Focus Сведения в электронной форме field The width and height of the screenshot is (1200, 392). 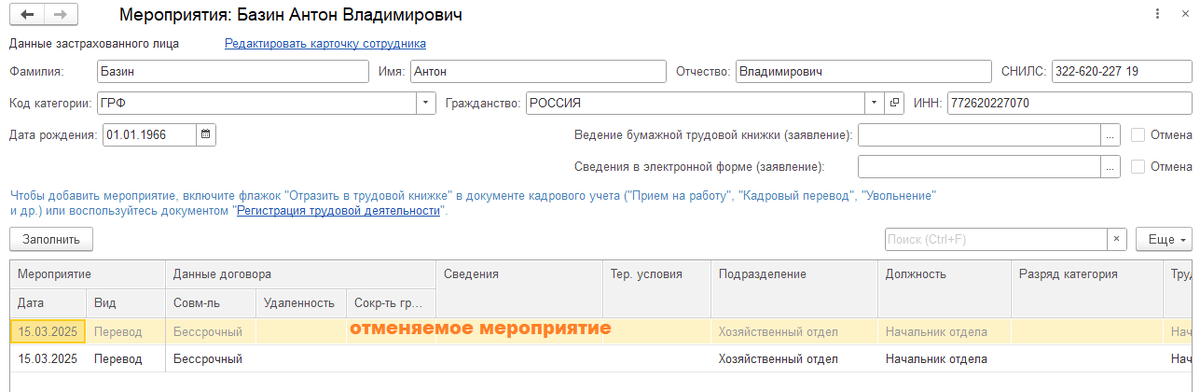979,166
